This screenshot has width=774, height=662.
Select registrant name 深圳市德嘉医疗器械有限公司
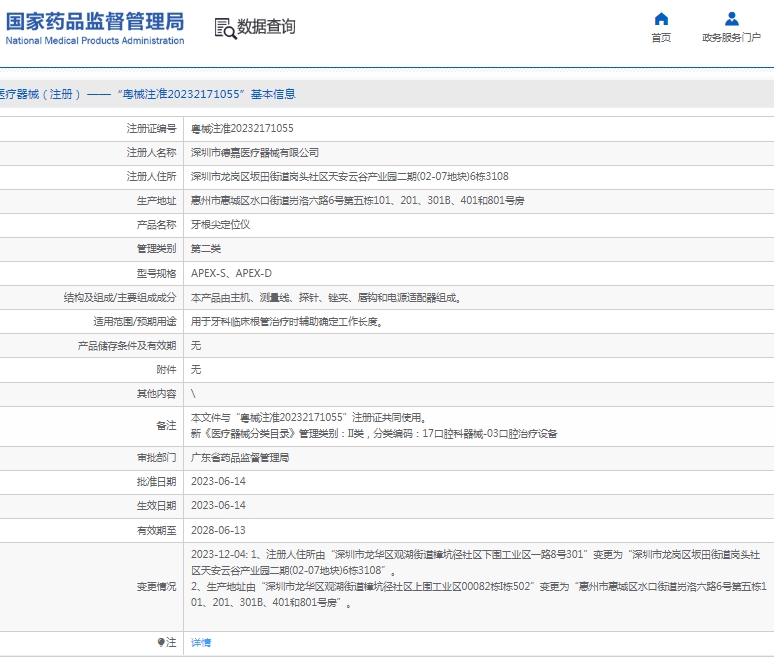tap(255, 153)
